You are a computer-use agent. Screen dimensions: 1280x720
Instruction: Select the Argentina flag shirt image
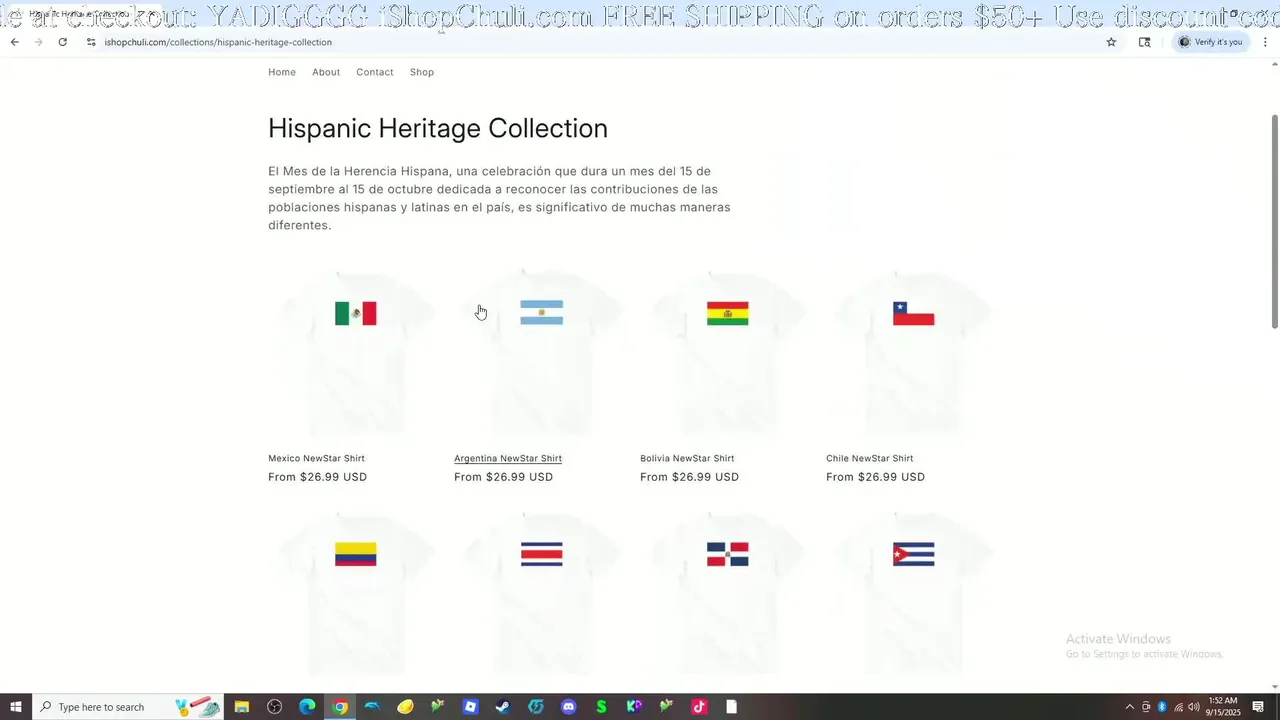[x=541, y=353]
